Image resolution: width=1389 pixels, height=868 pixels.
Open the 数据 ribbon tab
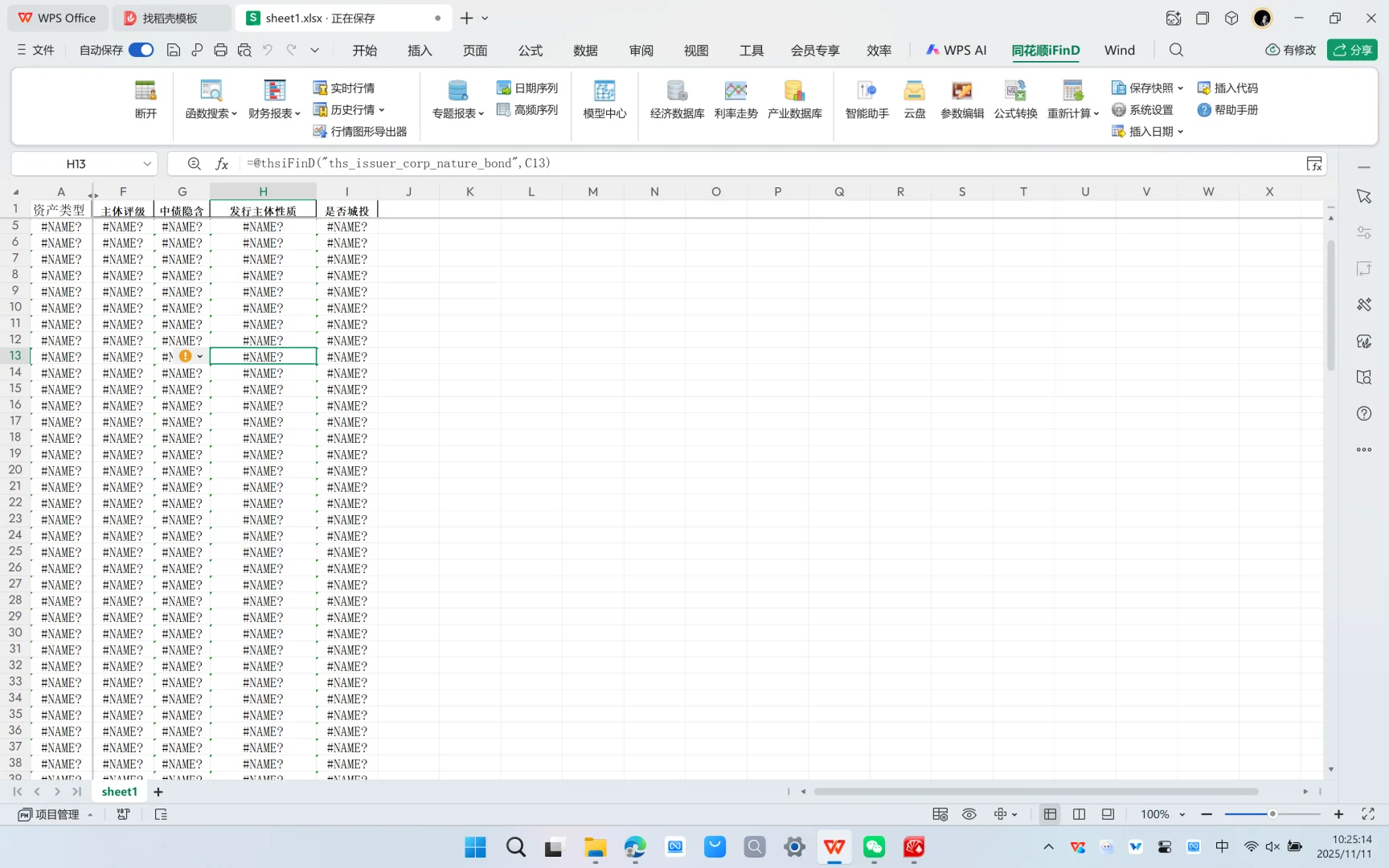(585, 50)
